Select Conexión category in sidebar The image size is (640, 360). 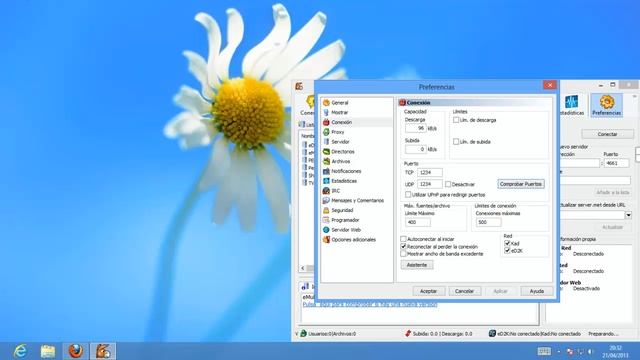(x=341, y=122)
